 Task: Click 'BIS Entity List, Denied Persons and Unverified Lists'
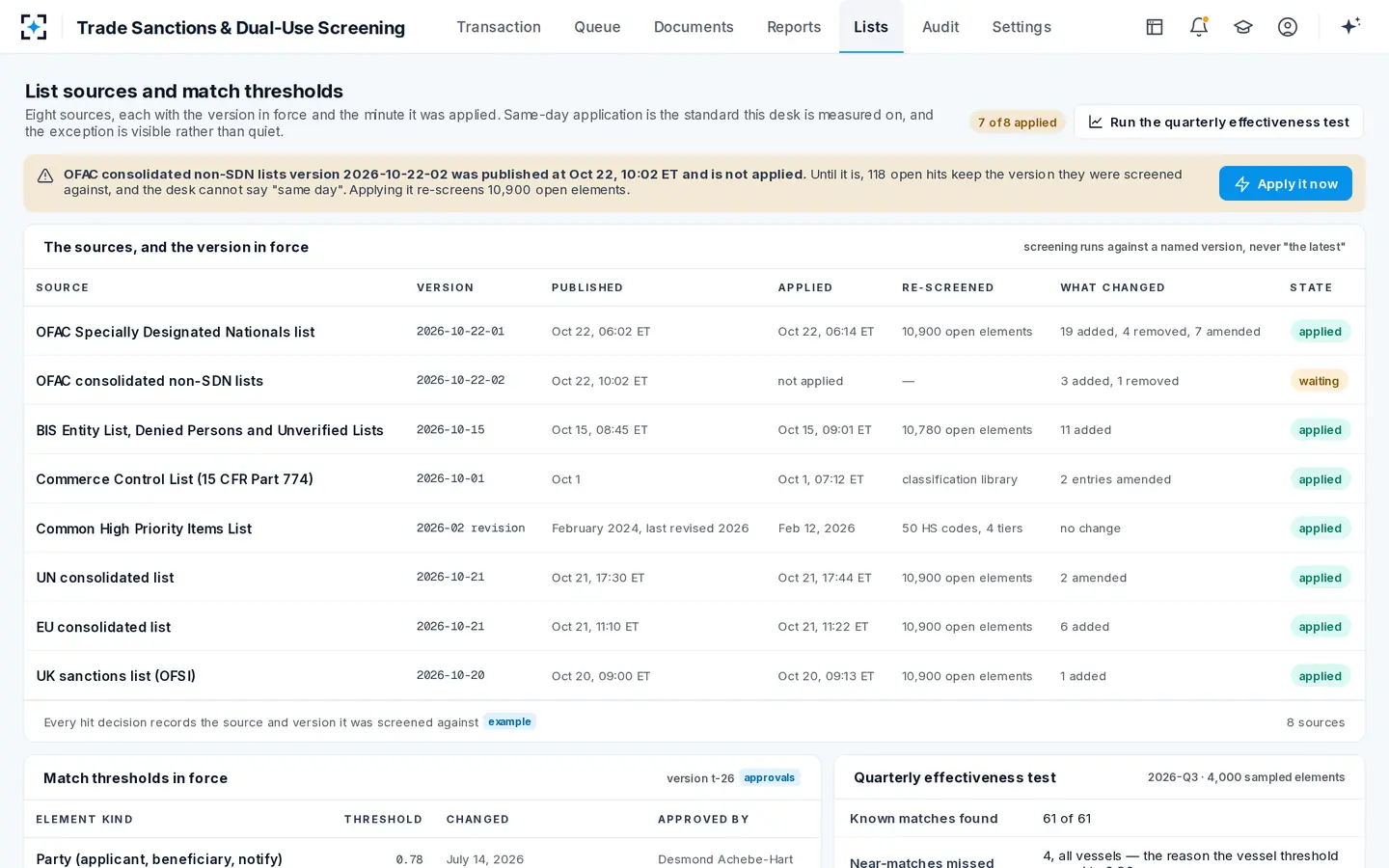point(209,430)
